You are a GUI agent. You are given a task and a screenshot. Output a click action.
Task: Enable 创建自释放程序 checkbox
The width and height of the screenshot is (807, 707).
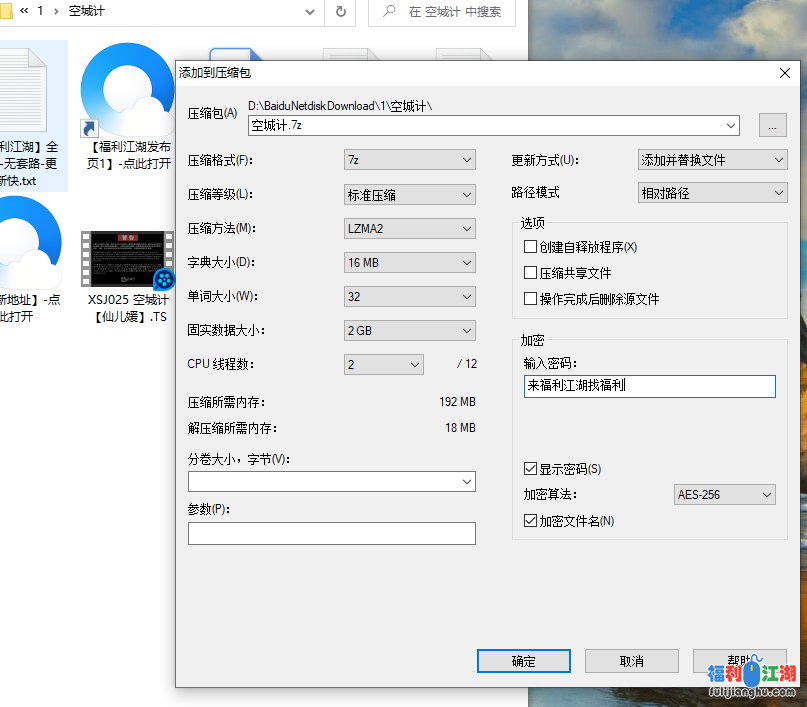point(531,247)
